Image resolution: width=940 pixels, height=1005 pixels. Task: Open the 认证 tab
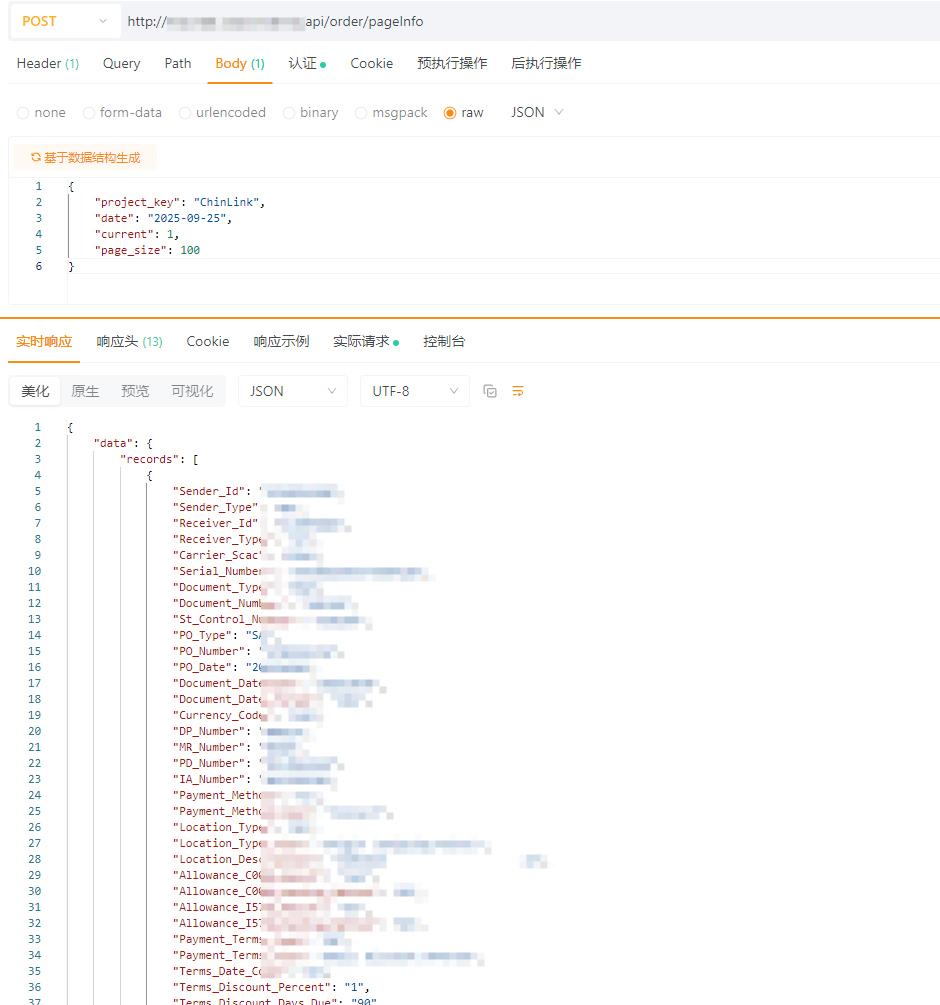307,63
